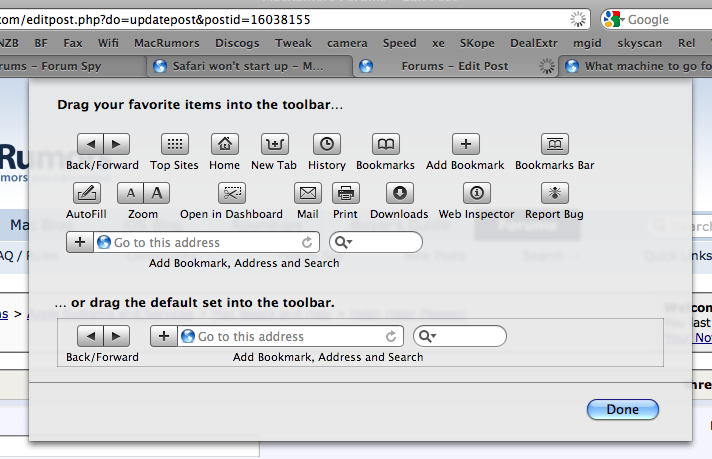
Task: Open the Tweak bookmark
Action: click(293, 43)
